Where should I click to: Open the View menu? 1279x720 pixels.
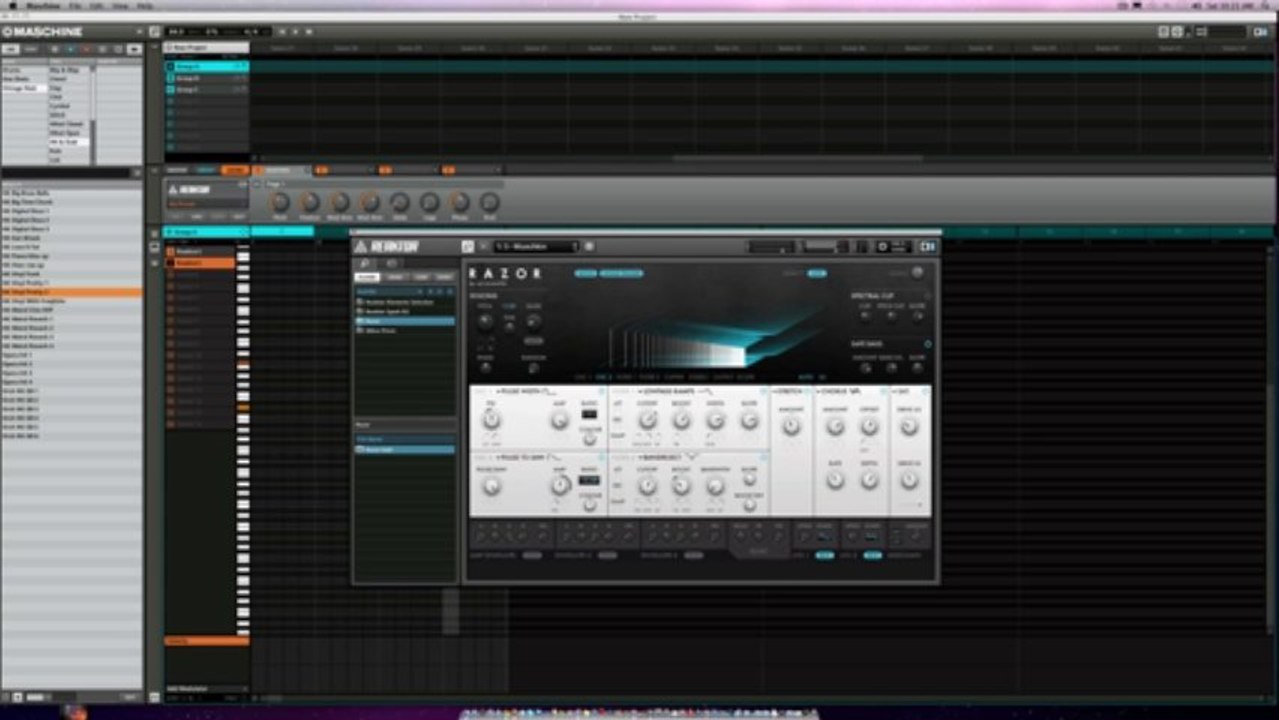120,6
